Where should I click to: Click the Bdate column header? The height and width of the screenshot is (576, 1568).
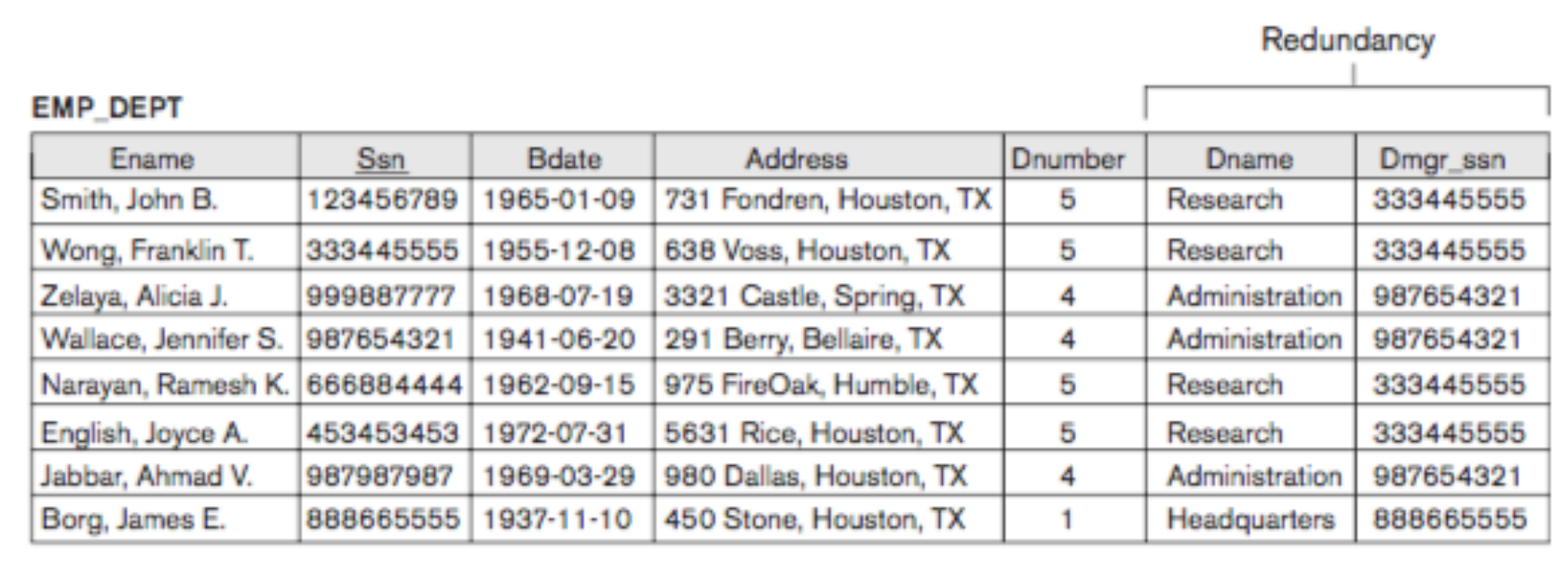pyautogui.click(x=564, y=158)
